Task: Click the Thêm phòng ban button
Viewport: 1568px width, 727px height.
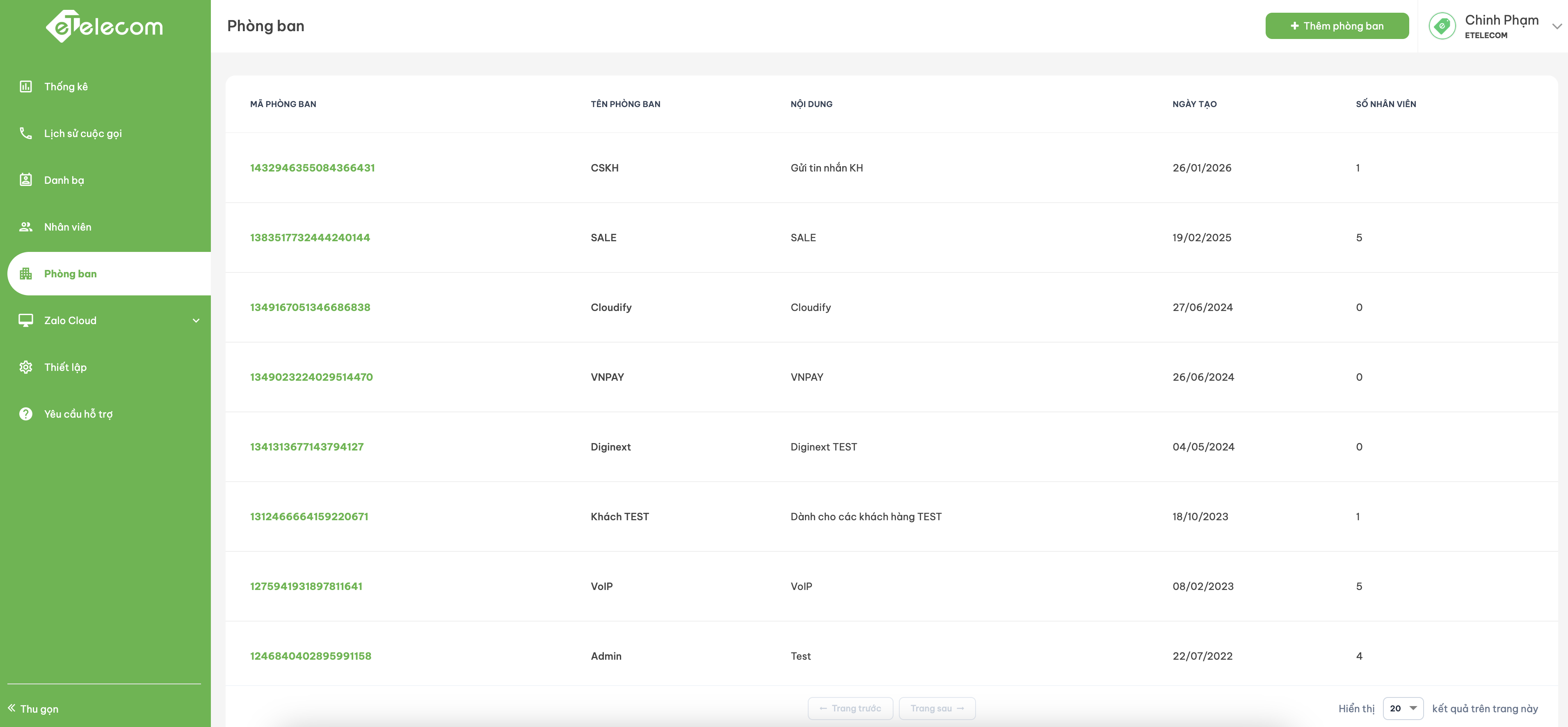Action: click(x=1337, y=25)
